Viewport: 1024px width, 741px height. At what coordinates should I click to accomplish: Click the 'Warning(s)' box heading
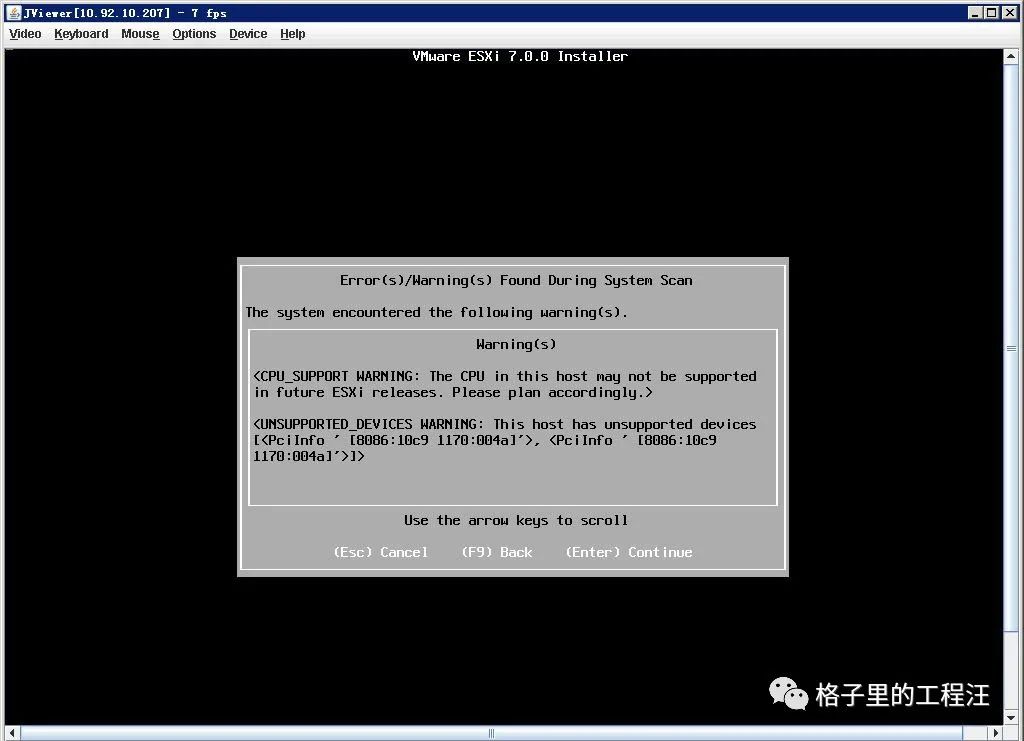point(516,344)
